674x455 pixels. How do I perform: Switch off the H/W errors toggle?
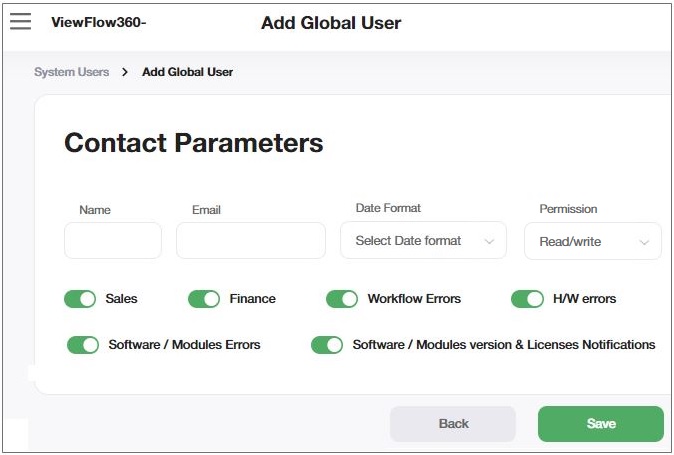527,299
